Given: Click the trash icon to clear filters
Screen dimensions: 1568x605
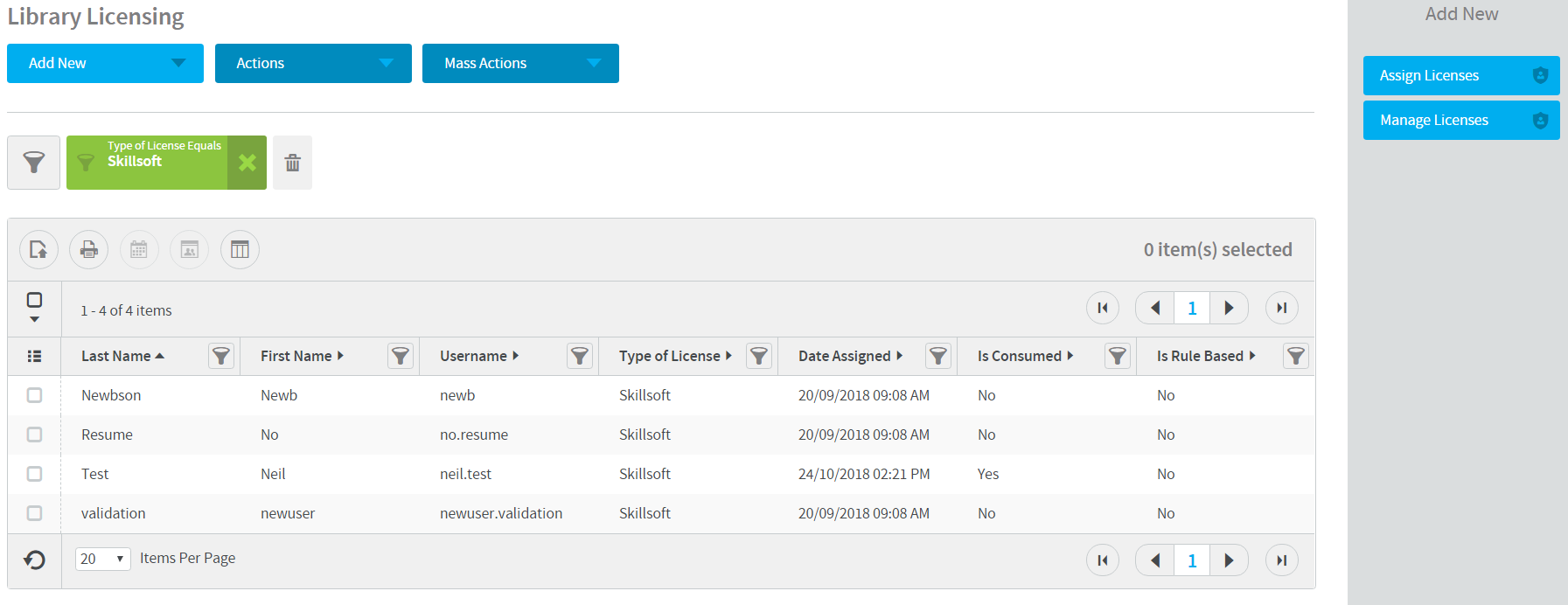Looking at the screenshot, I should pos(292,163).
